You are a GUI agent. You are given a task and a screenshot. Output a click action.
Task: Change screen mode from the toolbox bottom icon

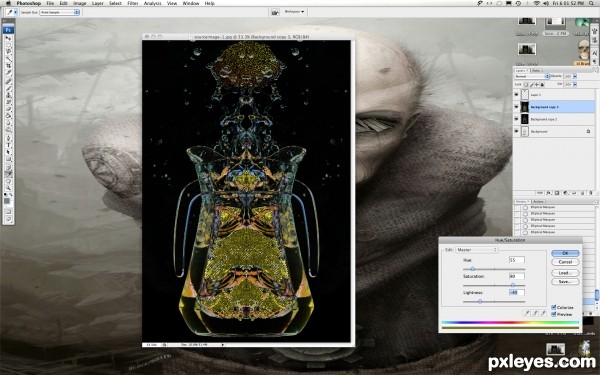(8, 220)
